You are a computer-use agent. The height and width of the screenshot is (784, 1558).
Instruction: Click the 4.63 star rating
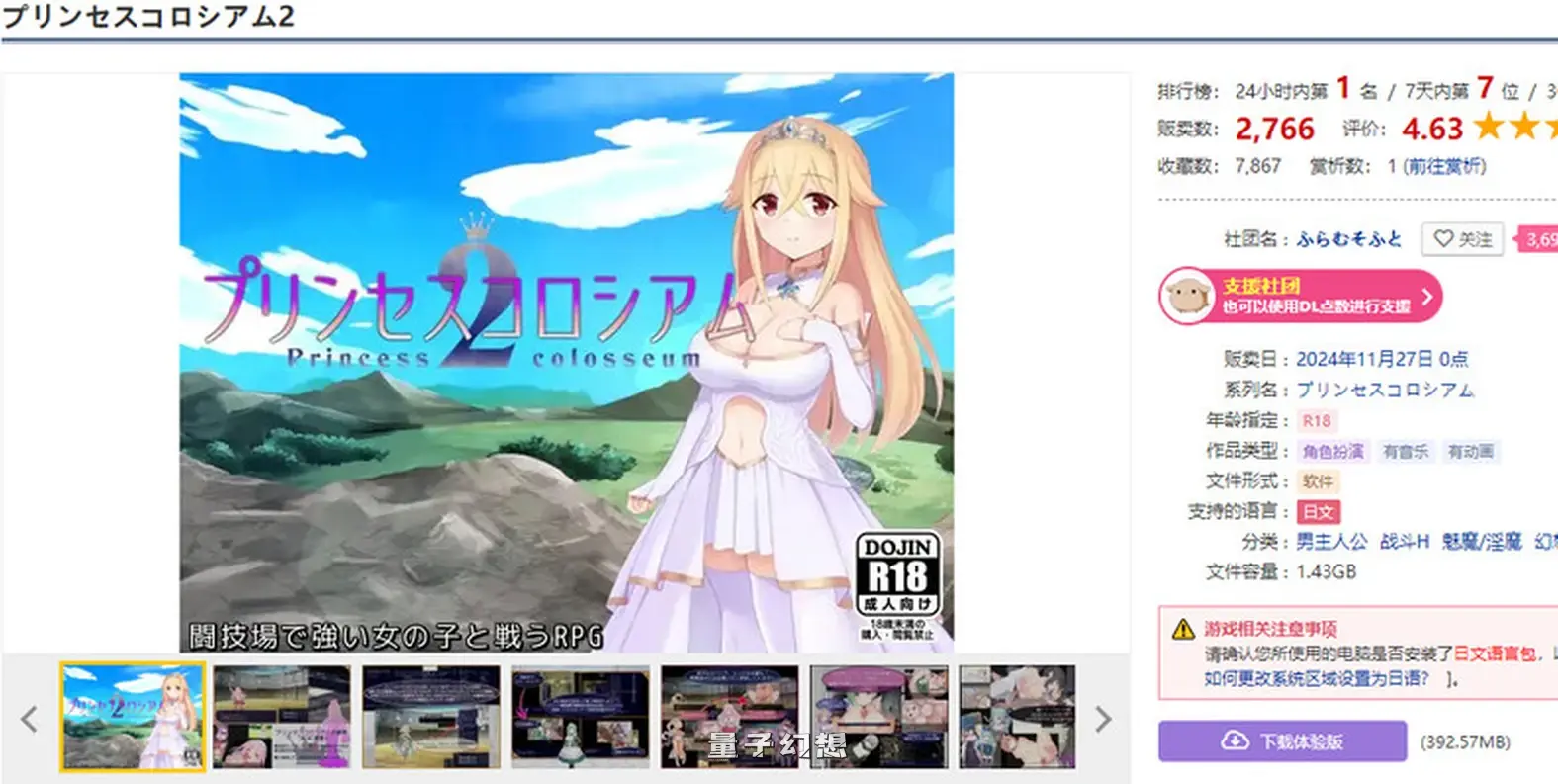click(x=1431, y=129)
